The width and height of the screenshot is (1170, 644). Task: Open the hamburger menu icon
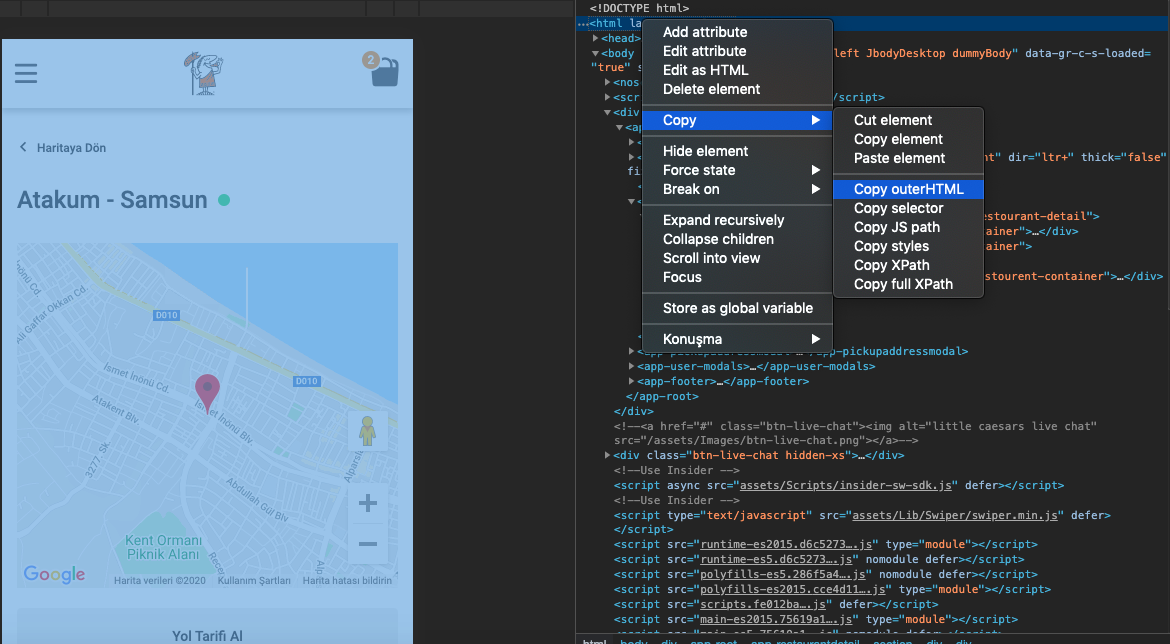pyautogui.click(x=26, y=73)
